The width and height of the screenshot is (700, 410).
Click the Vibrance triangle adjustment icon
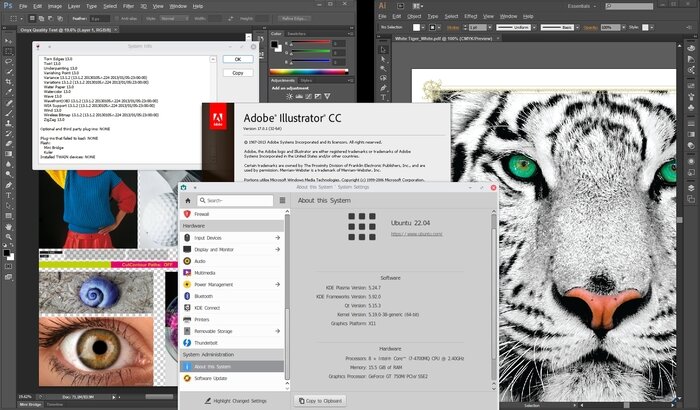[x=327, y=96]
